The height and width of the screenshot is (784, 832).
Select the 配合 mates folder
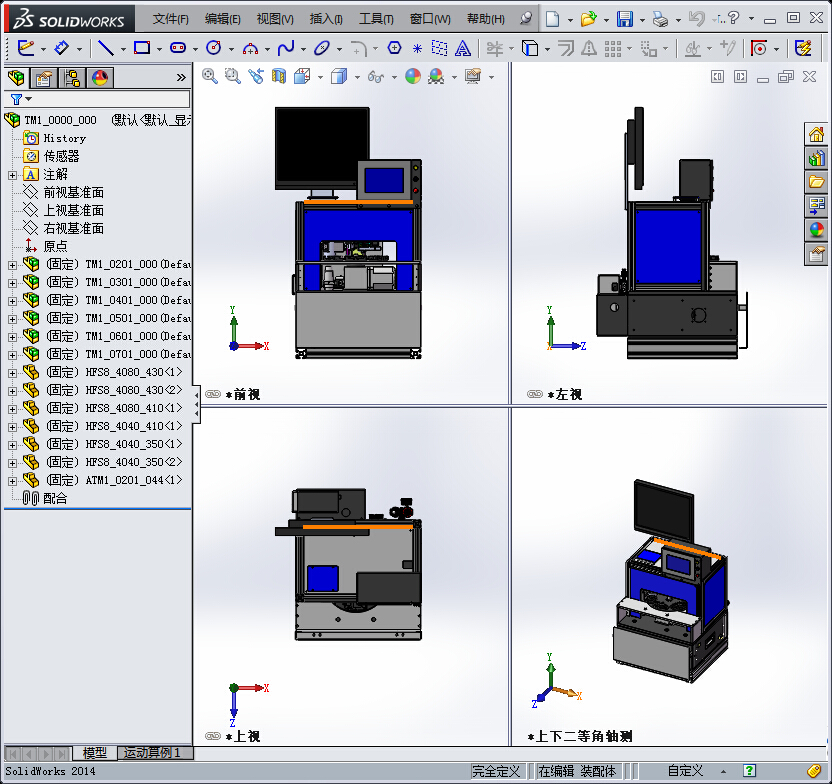(x=55, y=499)
